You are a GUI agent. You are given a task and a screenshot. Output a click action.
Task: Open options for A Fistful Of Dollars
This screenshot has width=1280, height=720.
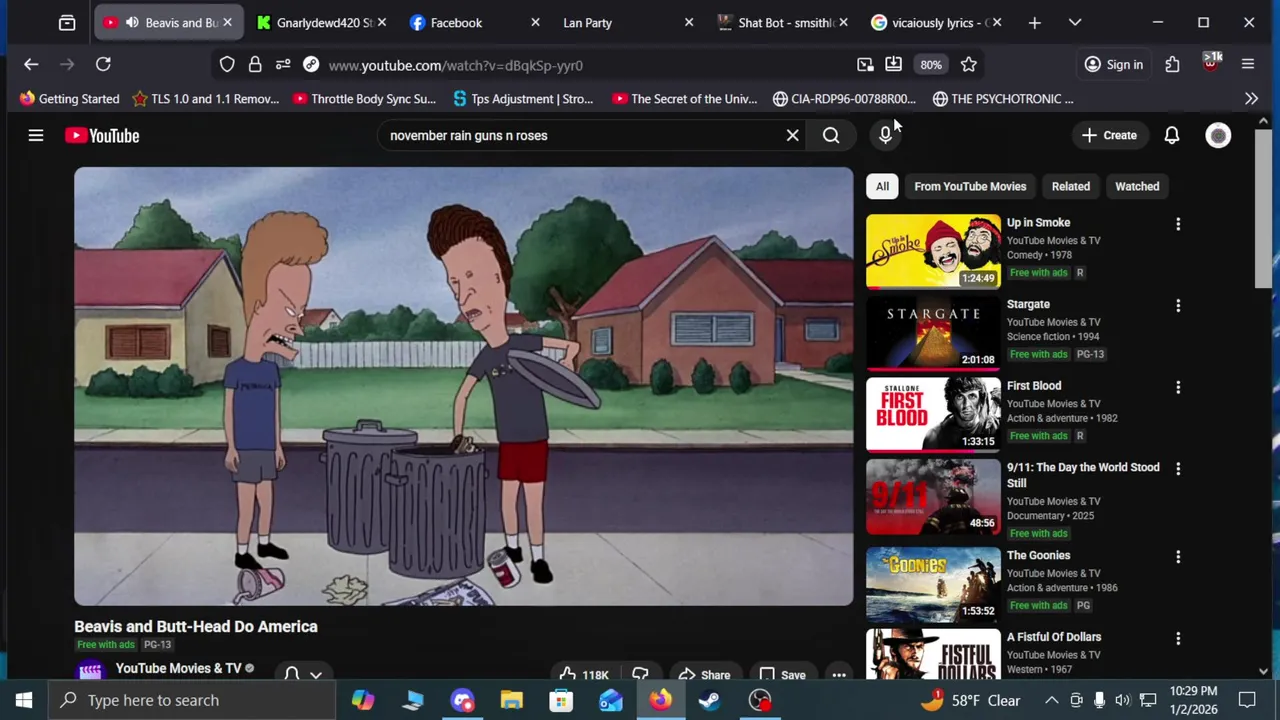(x=1178, y=638)
